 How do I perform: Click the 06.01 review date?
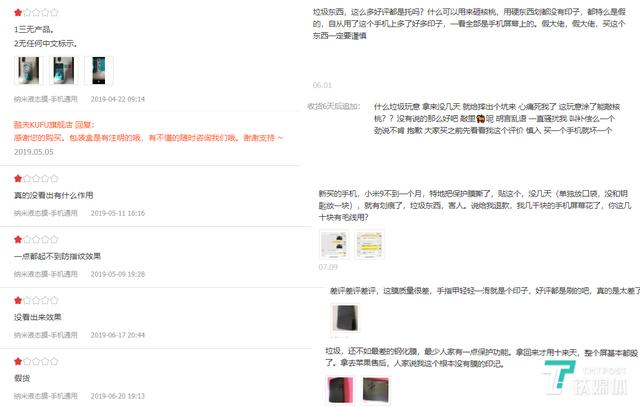click(x=322, y=85)
